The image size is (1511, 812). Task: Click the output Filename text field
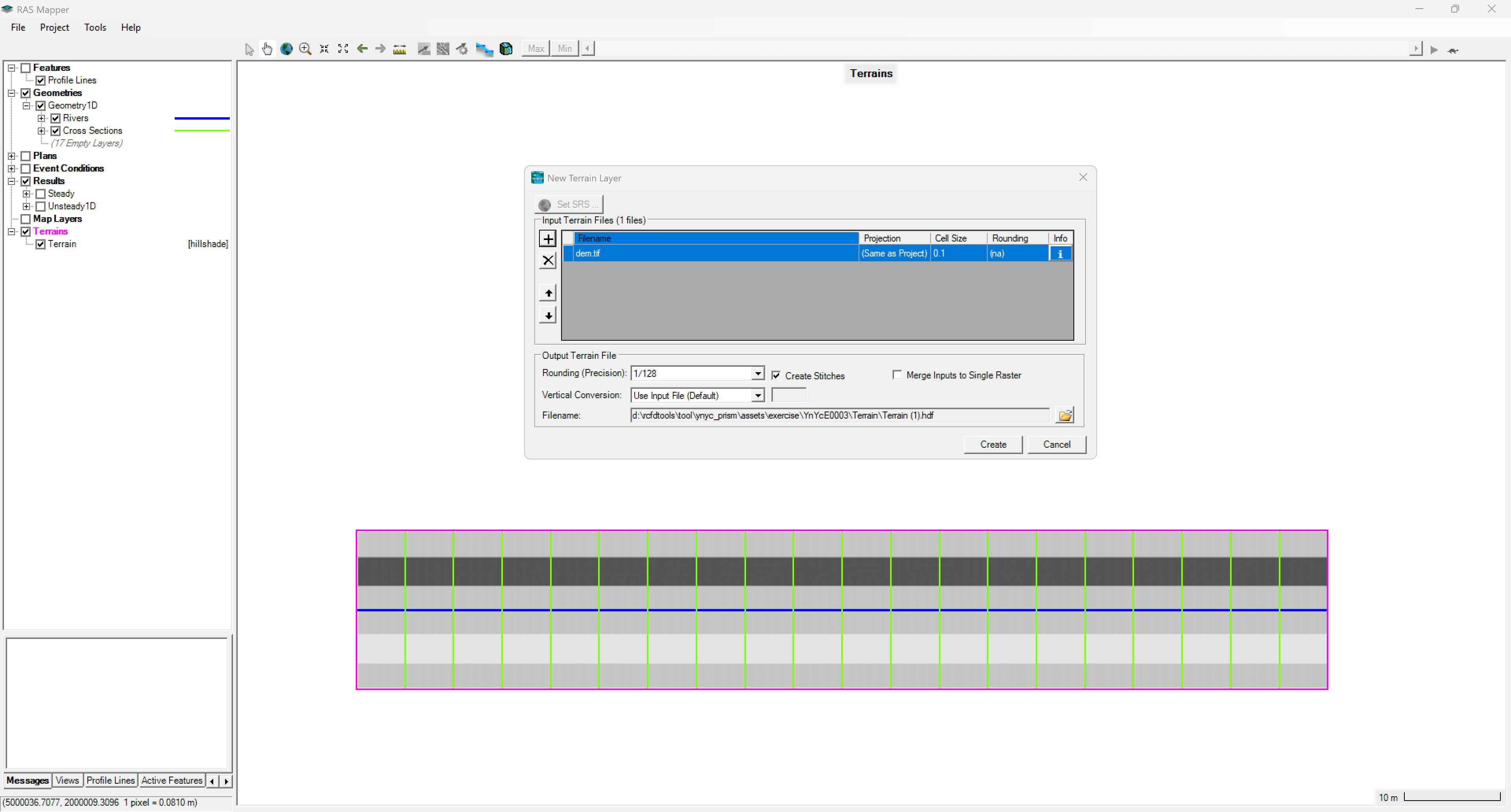click(x=839, y=416)
